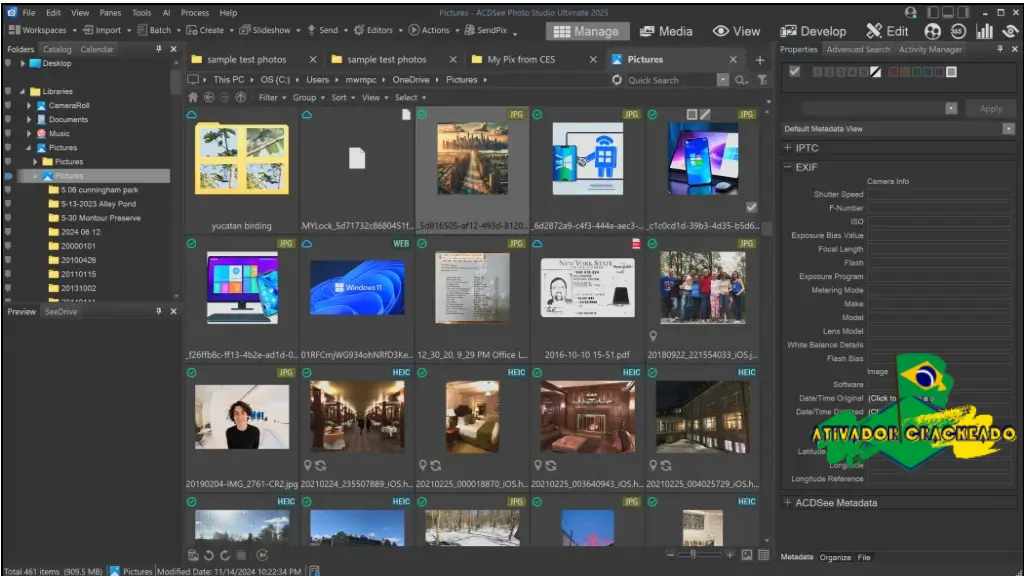Toggle Easy-Select indicator for Desktop folder
The image size is (1024, 576).
[8, 63]
